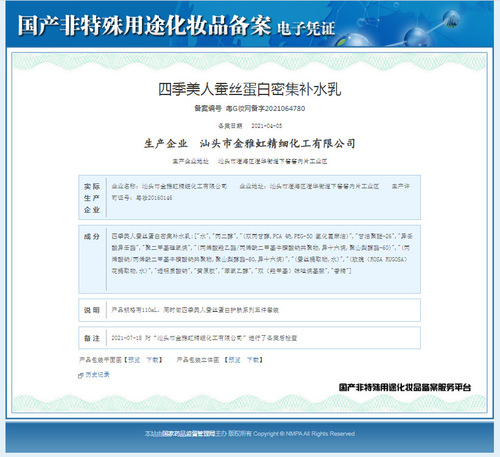Screen dimensions: 500x457
Task: Click the 国产非特殊用途化妆品备案服务平台 footer signature
Action: click(x=405, y=387)
